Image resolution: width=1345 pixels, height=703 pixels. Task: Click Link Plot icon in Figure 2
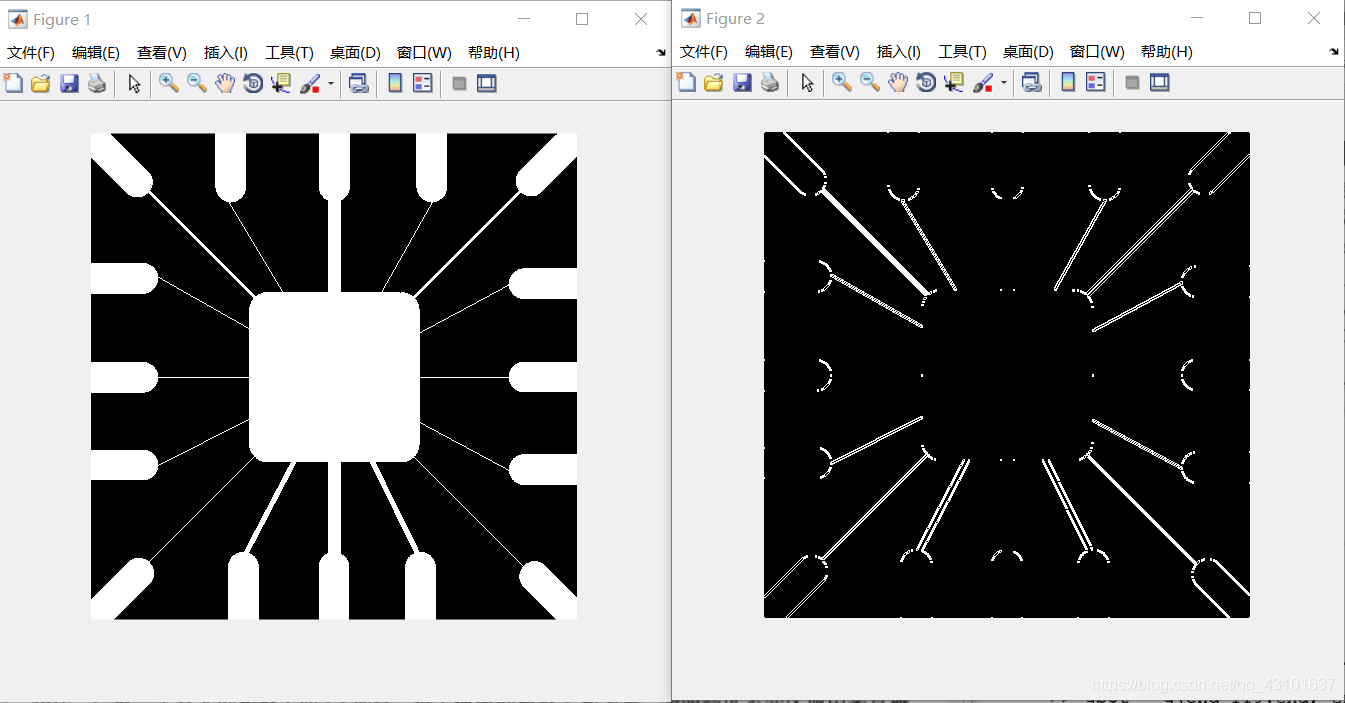pyautogui.click(x=1031, y=83)
